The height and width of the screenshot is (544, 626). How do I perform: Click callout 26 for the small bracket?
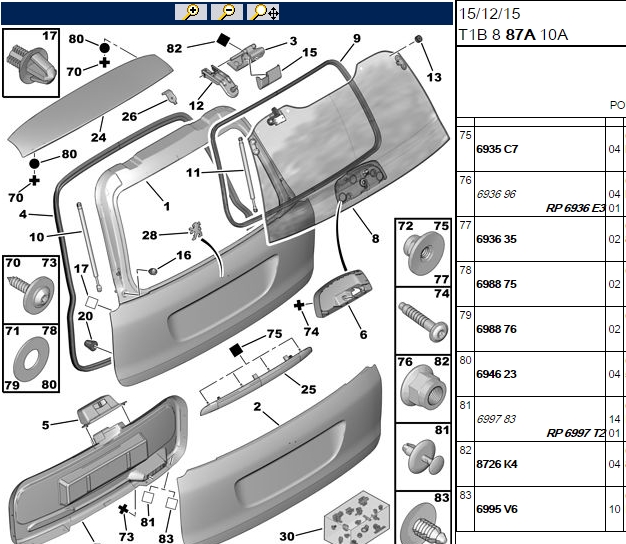[x=129, y=117]
